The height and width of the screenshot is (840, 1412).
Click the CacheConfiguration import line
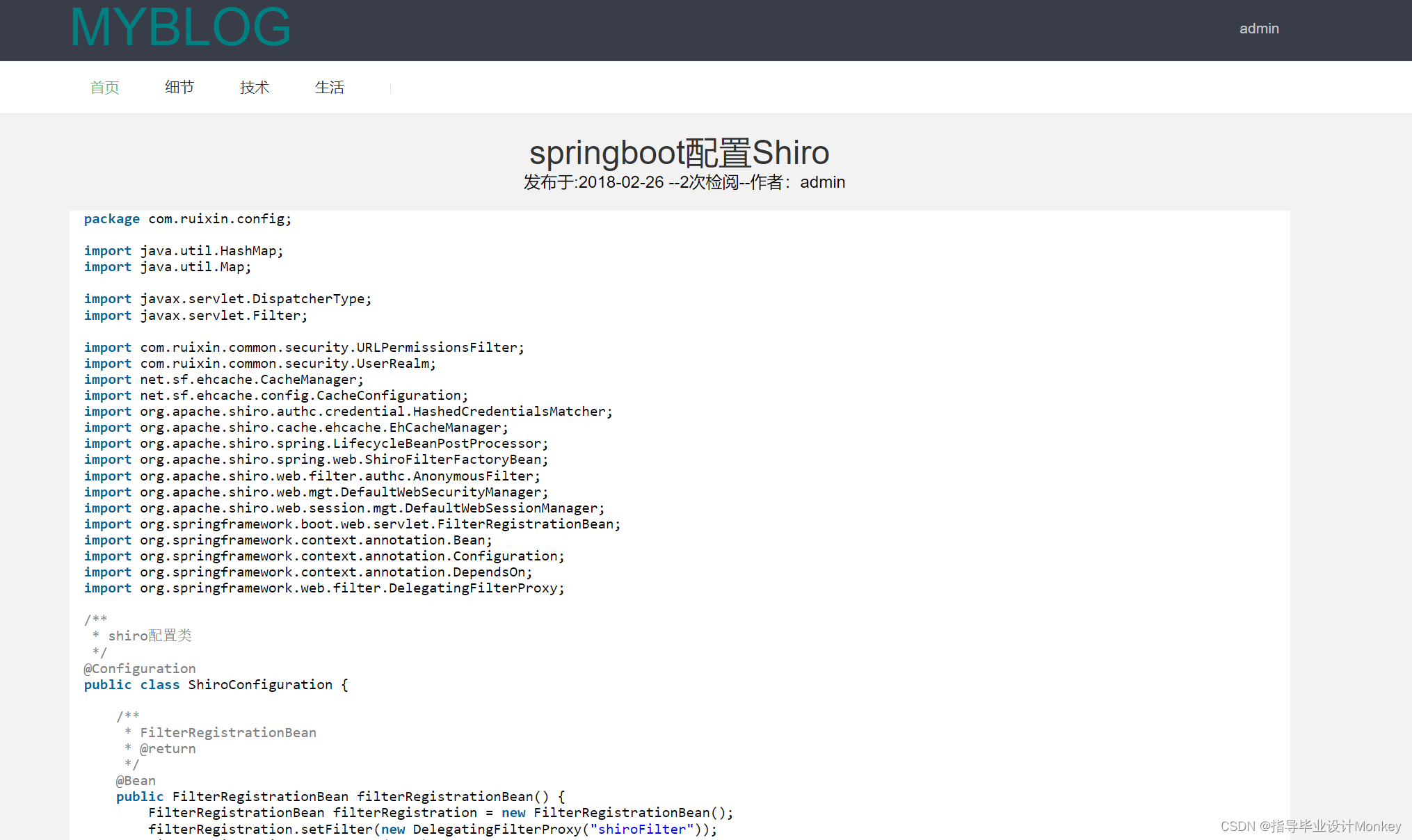(276, 396)
